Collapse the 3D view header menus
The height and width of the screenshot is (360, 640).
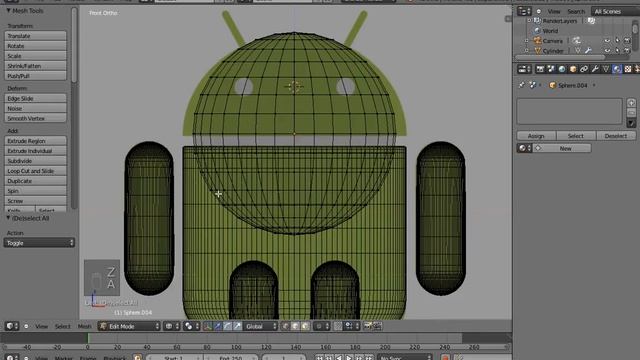pyautogui.click(x=26, y=326)
